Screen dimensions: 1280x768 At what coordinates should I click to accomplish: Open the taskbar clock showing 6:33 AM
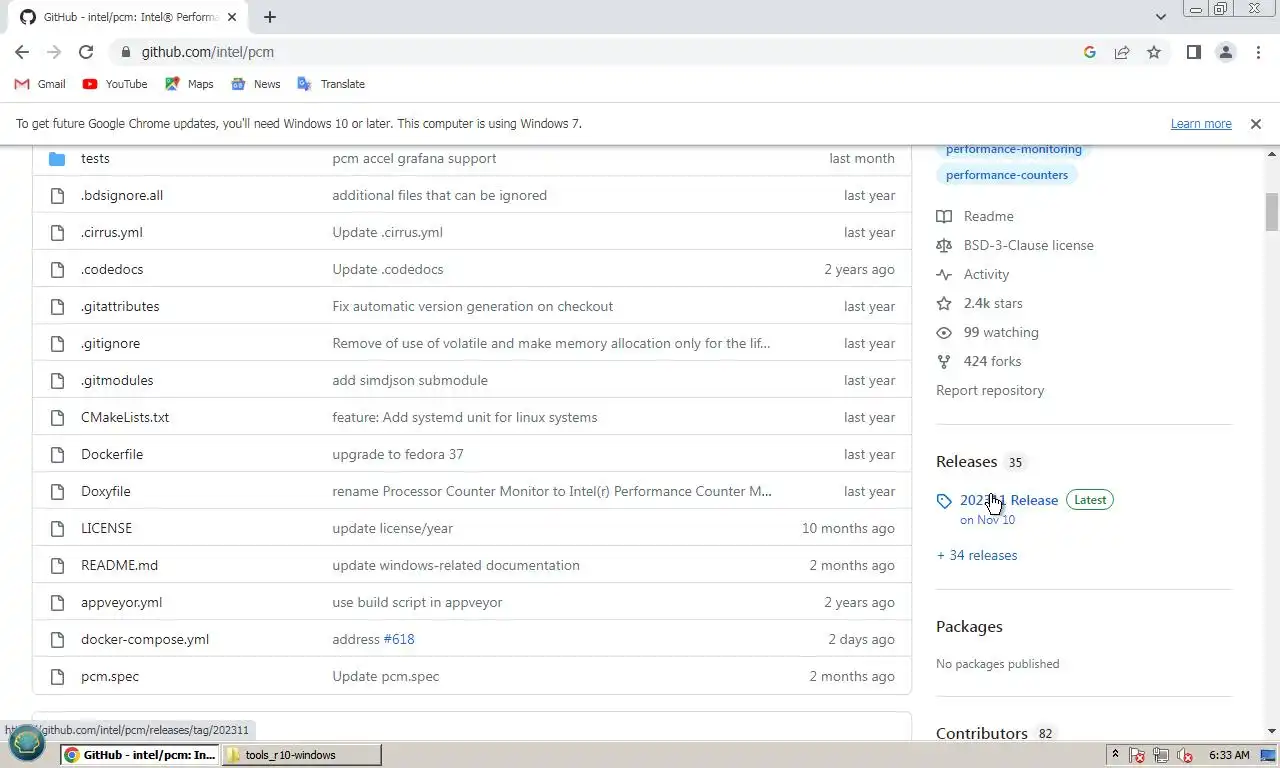tap(1229, 755)
